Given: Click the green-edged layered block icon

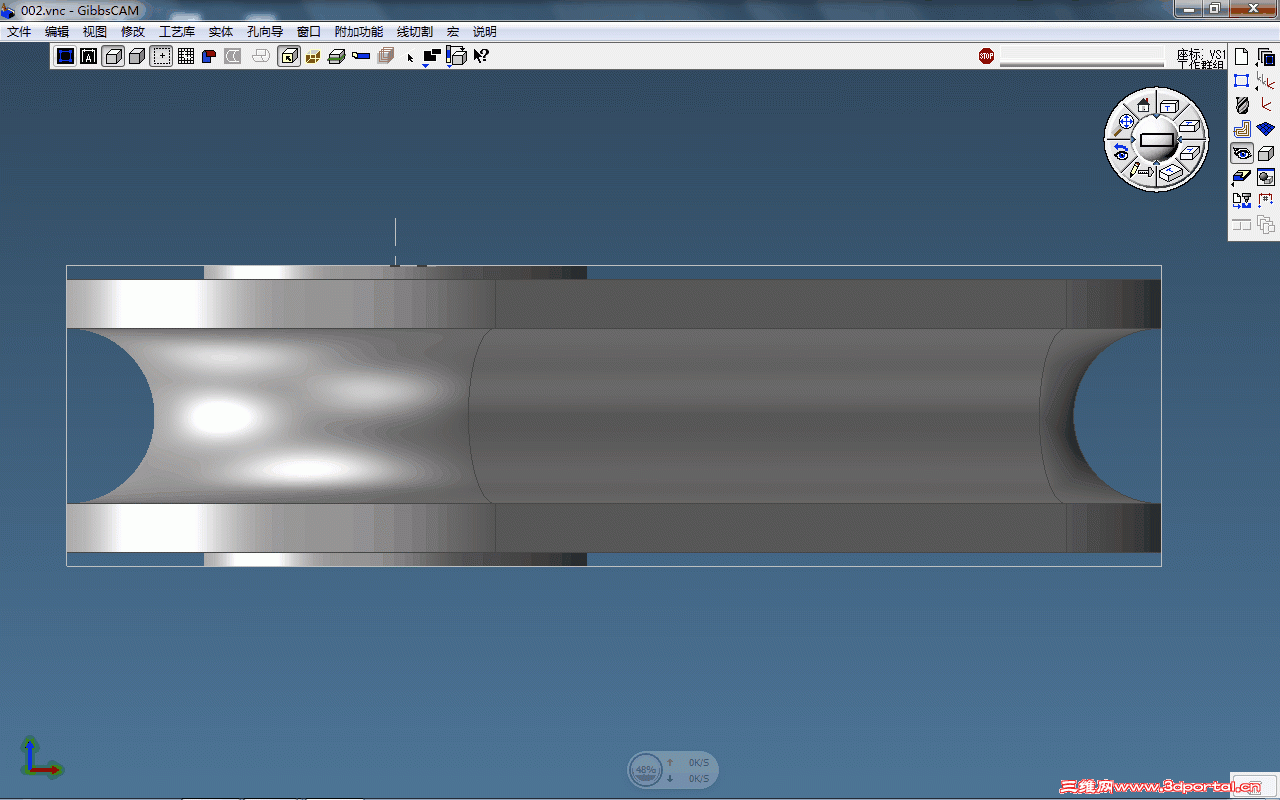Looking at the screenshot, I should coord(337,56).
